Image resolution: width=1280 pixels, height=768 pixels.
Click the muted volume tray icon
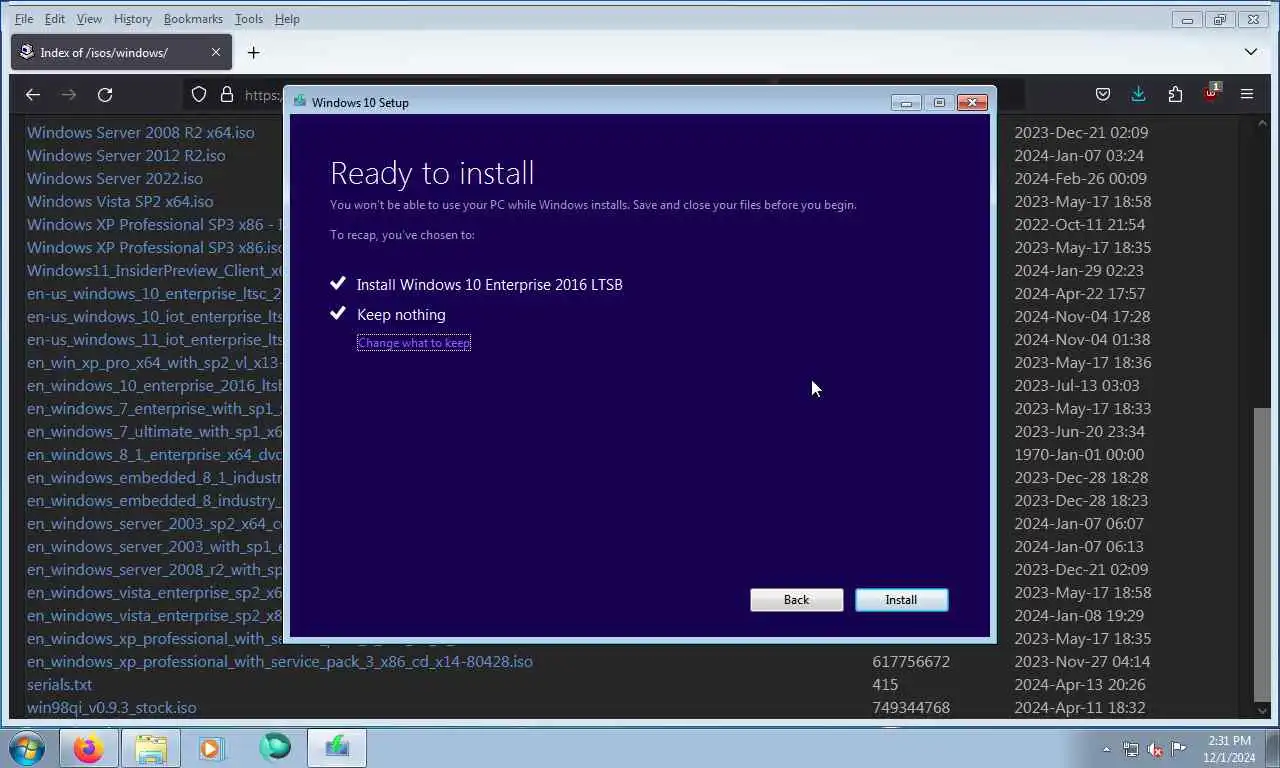(1155, 749)
